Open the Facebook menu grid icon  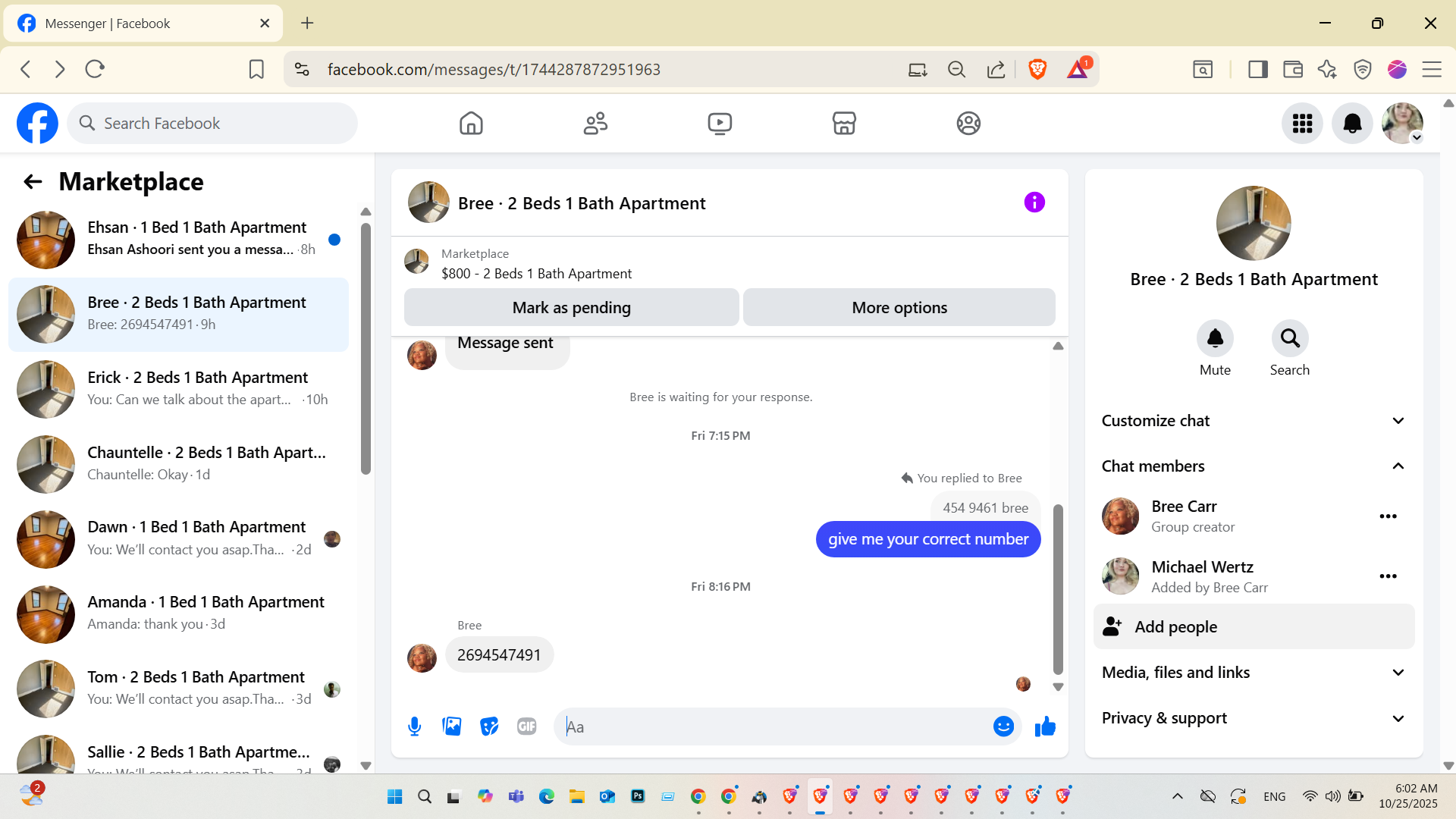tap(1302, 123)
